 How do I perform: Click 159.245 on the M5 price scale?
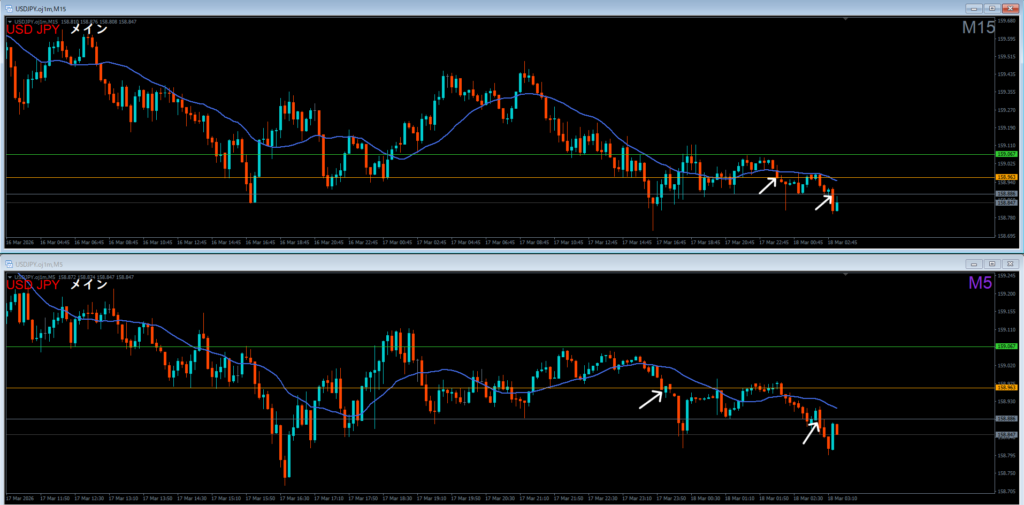click(1005, 276)
